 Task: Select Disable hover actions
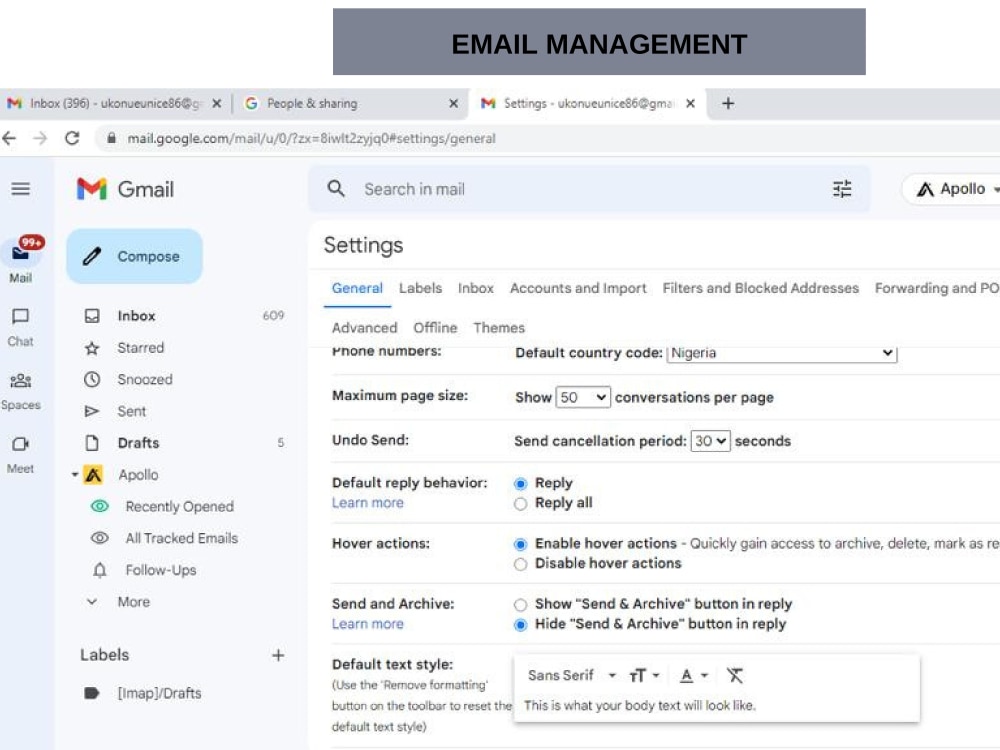[520, 564]
